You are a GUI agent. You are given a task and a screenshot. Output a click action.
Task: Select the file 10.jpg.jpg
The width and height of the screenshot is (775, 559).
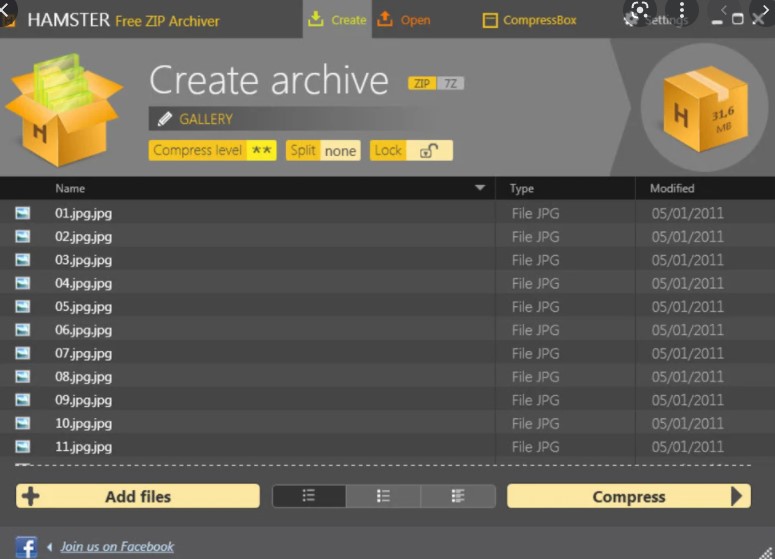83,424
